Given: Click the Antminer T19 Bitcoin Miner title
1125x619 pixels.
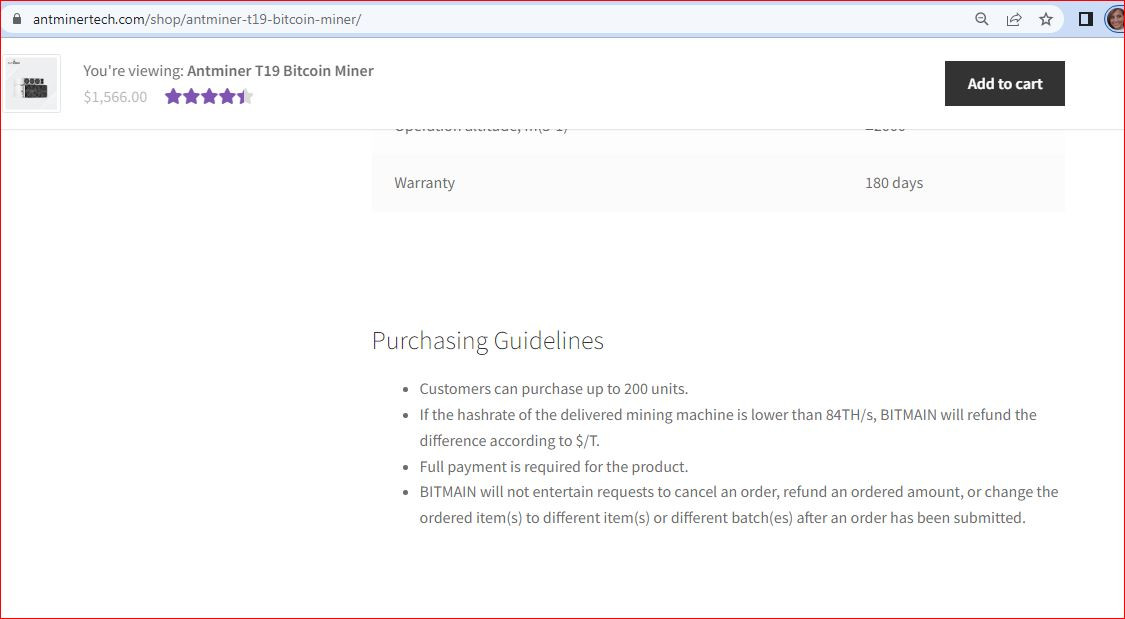Looking at the screenshot, I should click(x=280, y=71).
